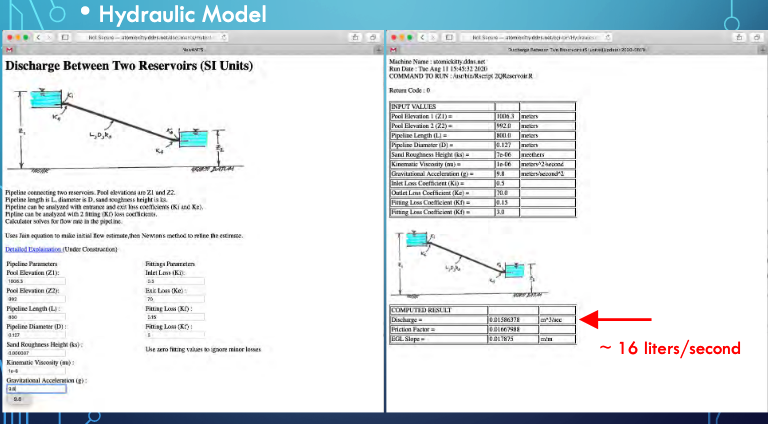Go back in the right Safari window
This screenshot has width=768, height=424.
(x=422, y=37)
